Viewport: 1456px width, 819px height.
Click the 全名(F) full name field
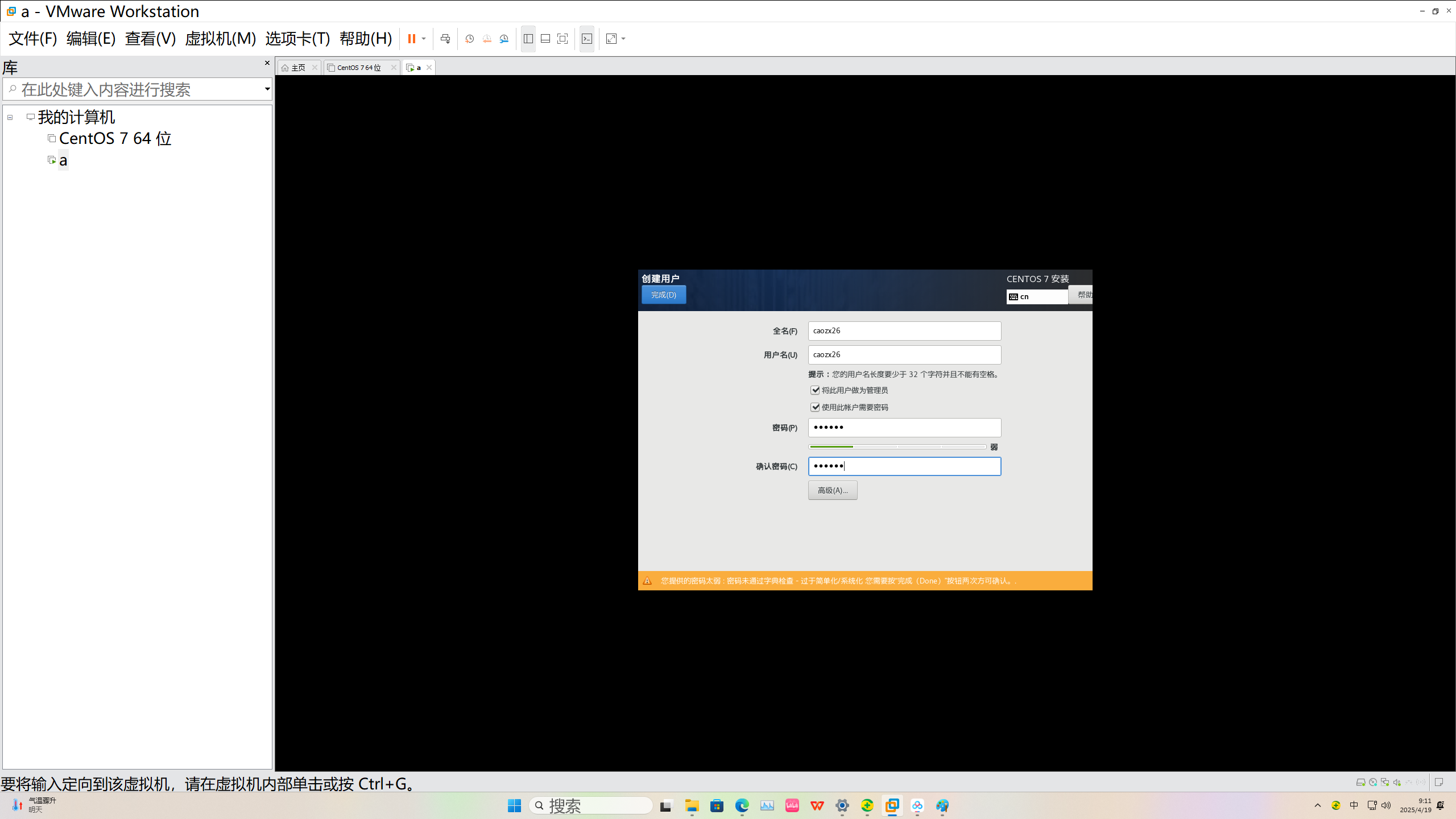(x=904, y=331)
